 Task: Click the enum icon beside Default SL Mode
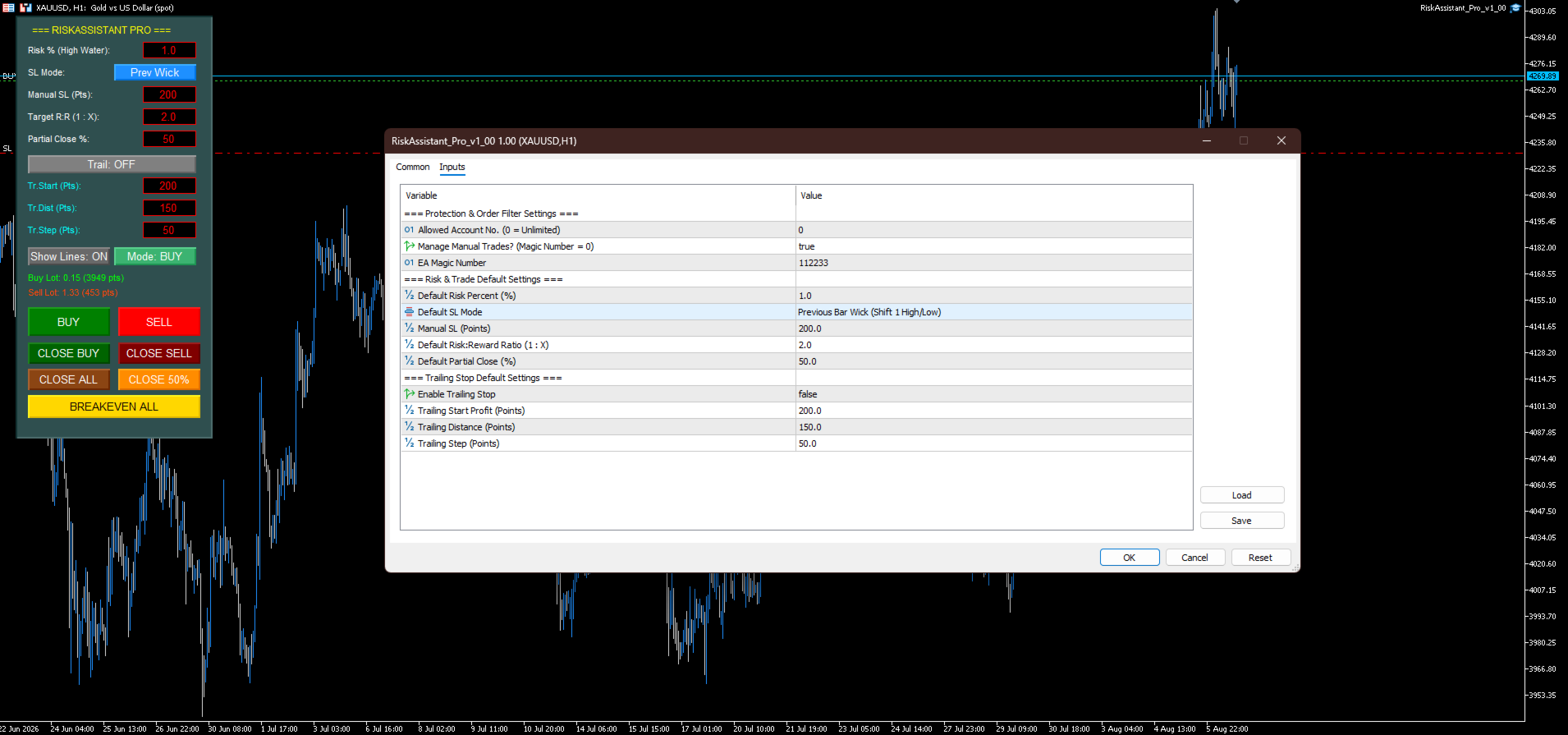pos(409,312)
